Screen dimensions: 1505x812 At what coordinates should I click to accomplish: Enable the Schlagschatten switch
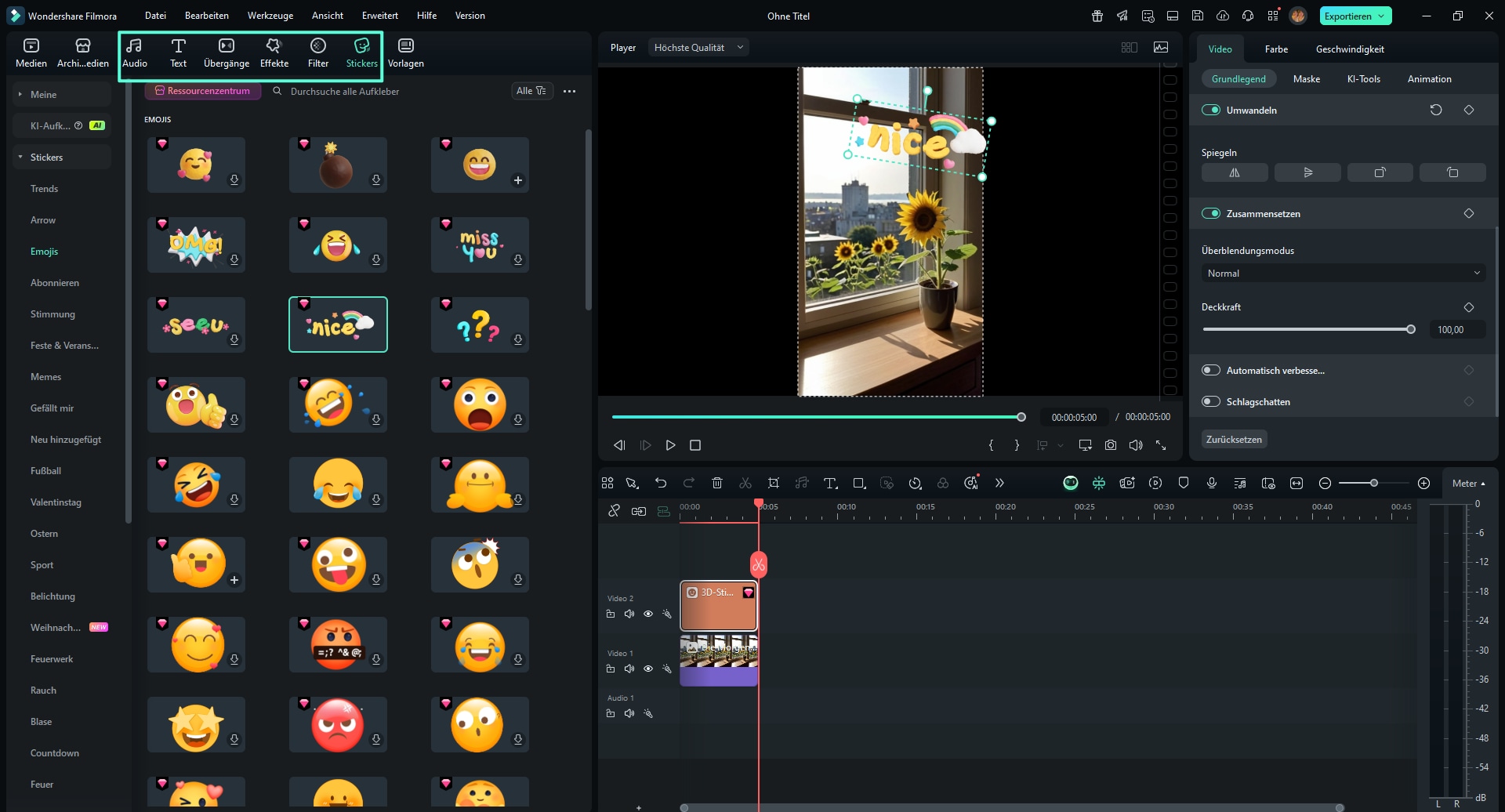(1211, 401)
